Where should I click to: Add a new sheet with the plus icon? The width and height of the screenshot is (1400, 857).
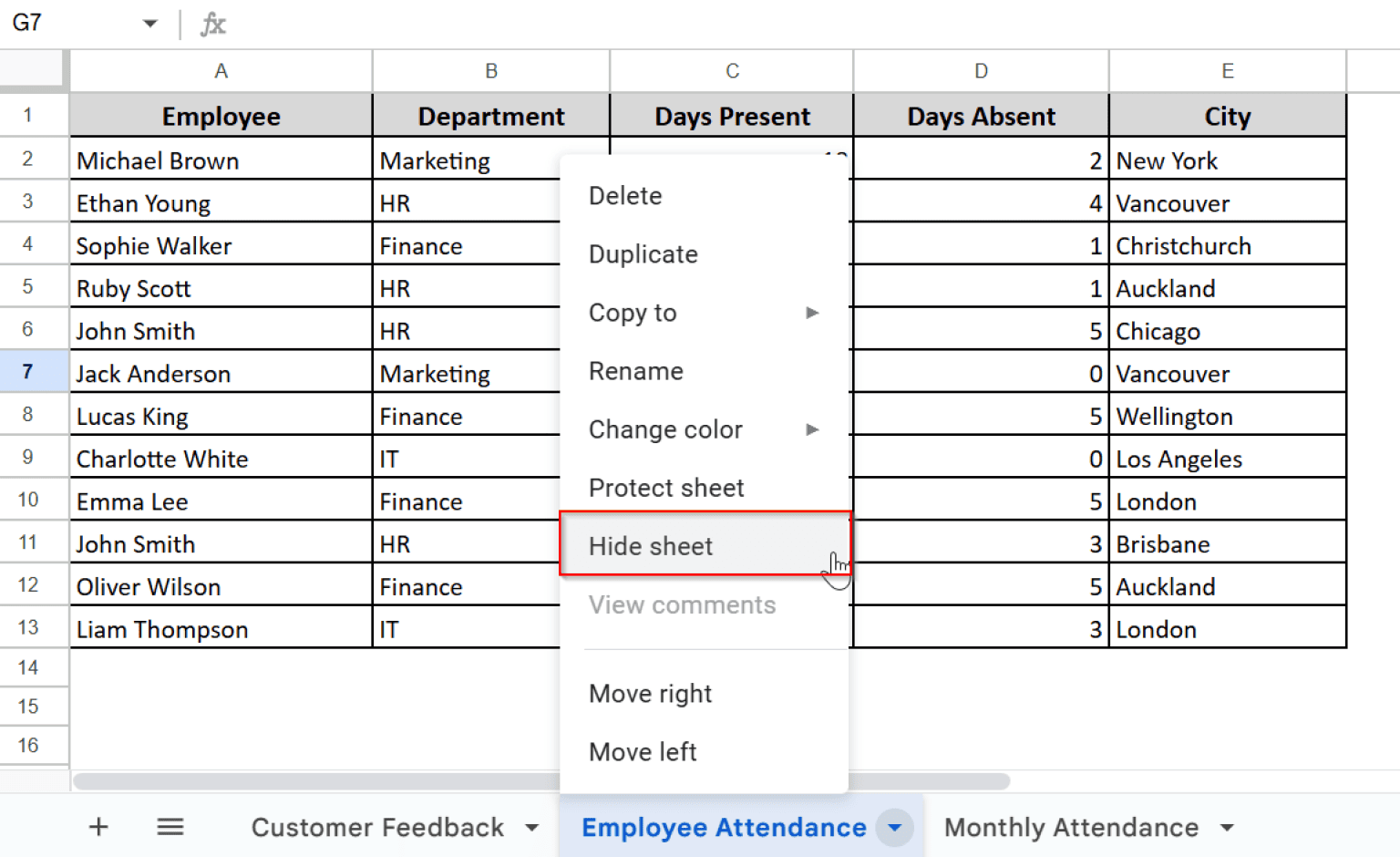tap(98, 827)
